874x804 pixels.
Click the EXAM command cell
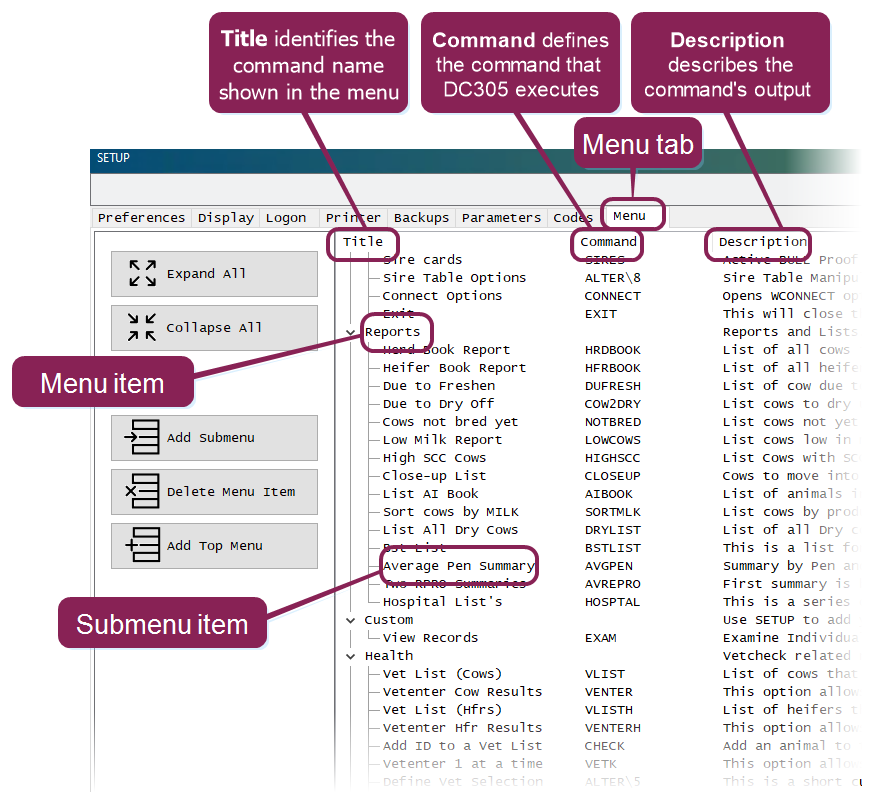pos(600,638)
